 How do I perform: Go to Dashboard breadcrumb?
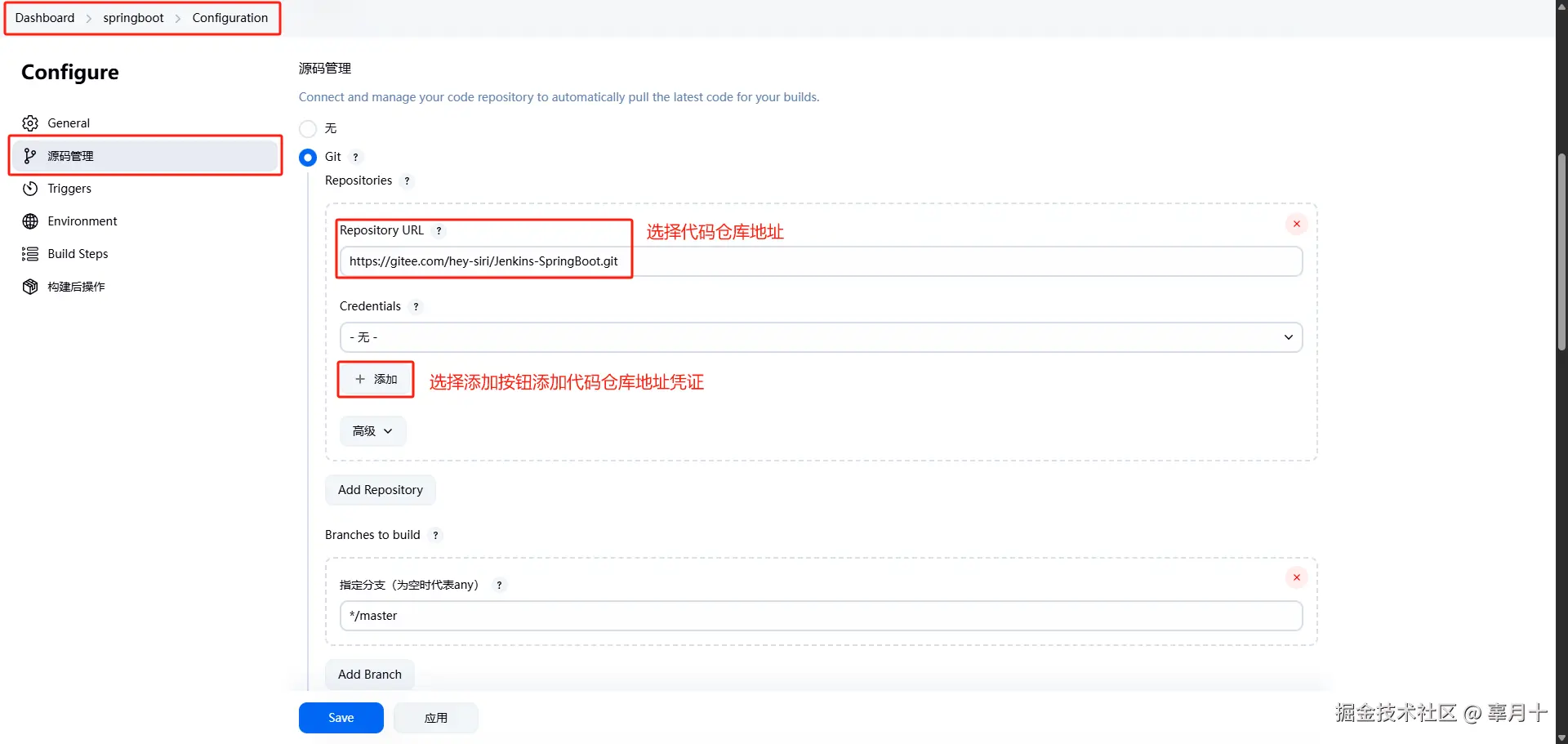tap(45, 18)
